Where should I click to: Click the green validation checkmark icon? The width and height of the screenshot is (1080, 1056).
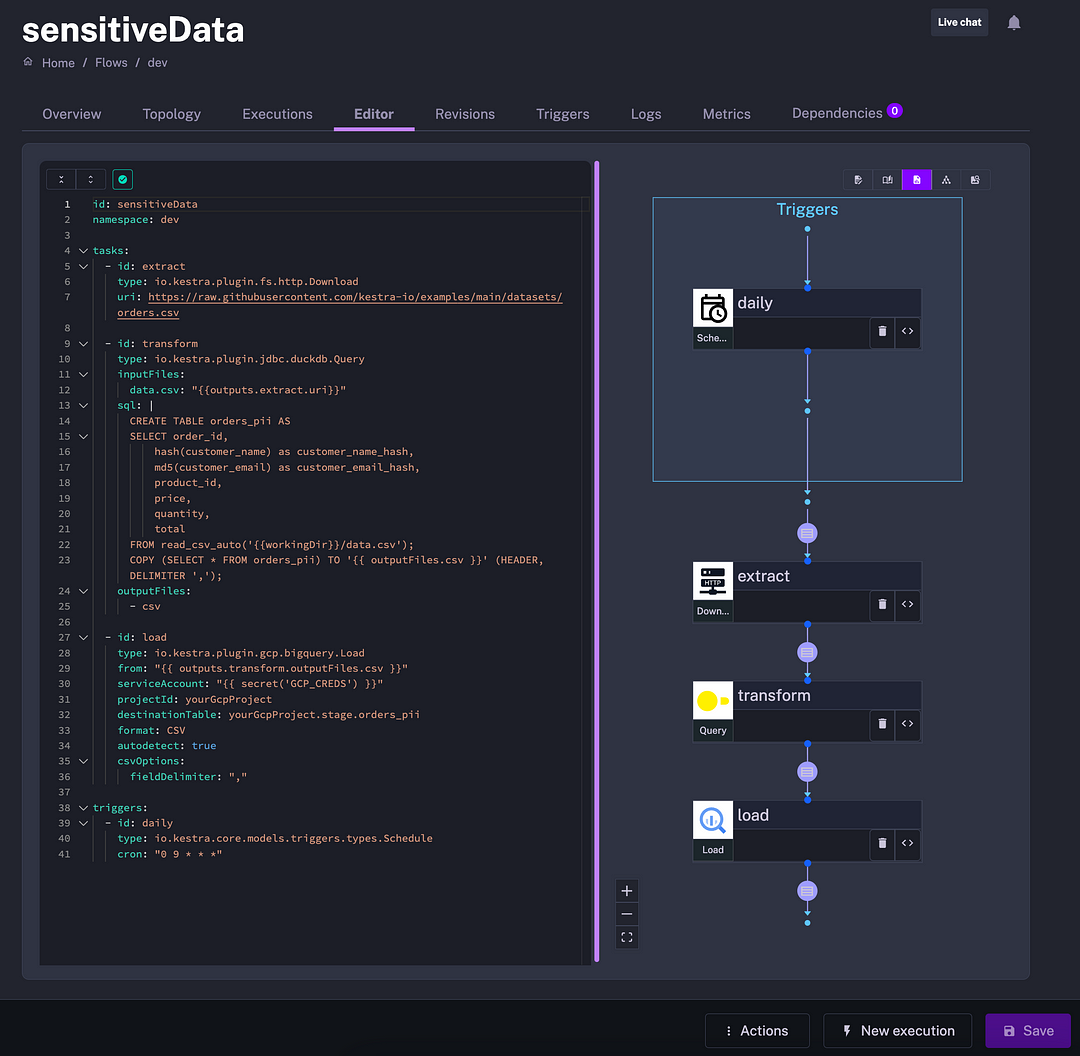tap(122, 180)
